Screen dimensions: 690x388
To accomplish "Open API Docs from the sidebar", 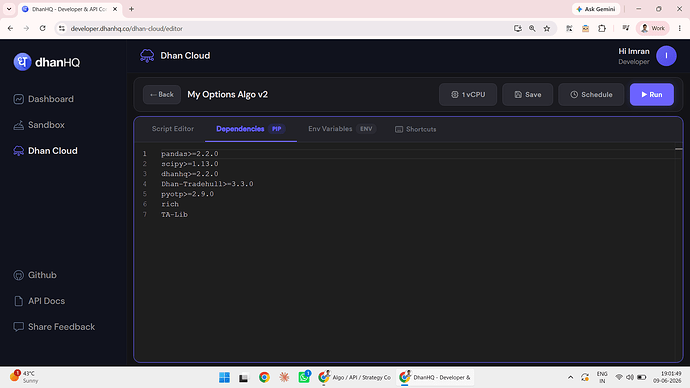I will click(x=39, y=301).
